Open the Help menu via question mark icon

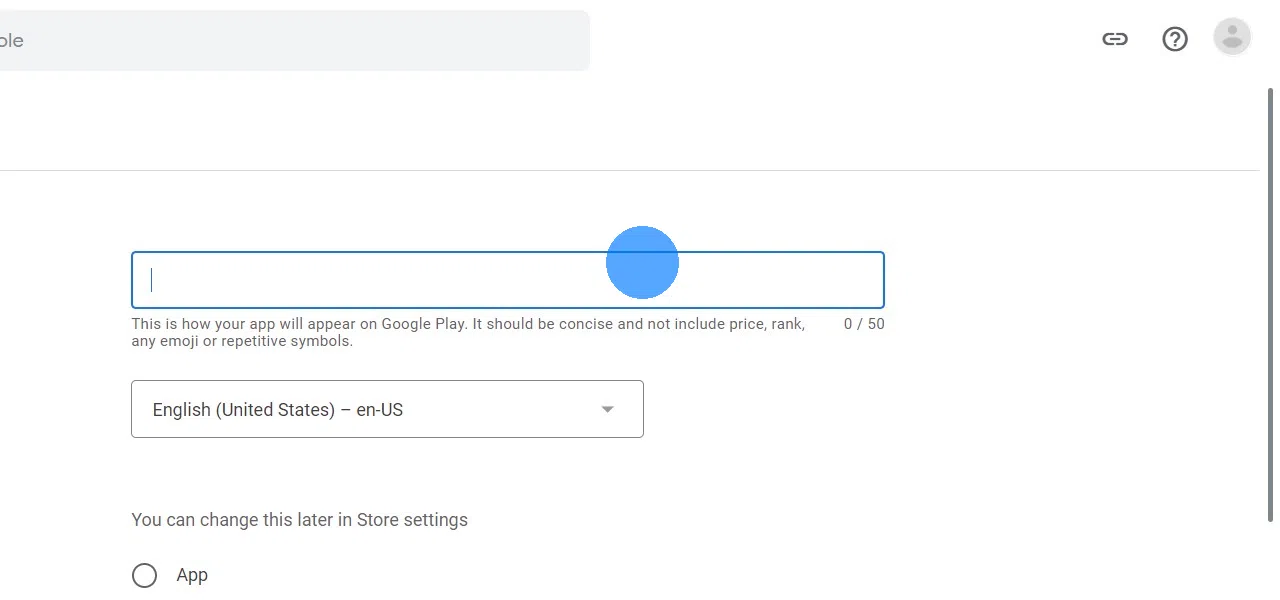[x=1174, y=38]
